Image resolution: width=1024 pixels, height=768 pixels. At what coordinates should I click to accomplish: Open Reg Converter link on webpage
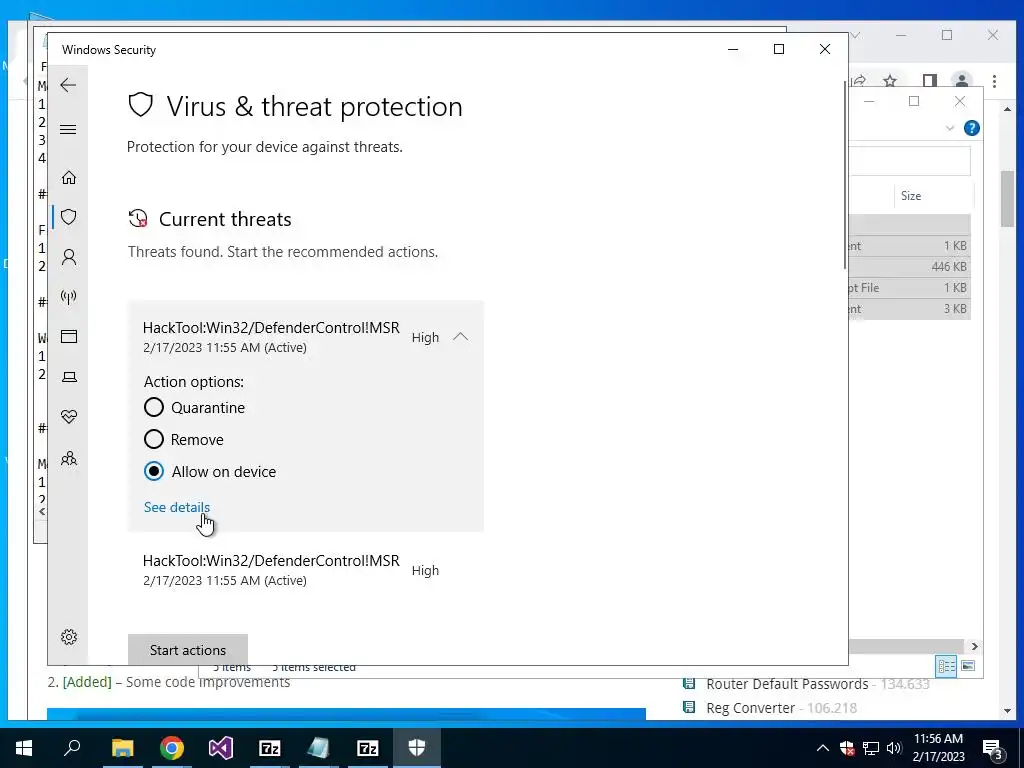(x=750, y=708)
